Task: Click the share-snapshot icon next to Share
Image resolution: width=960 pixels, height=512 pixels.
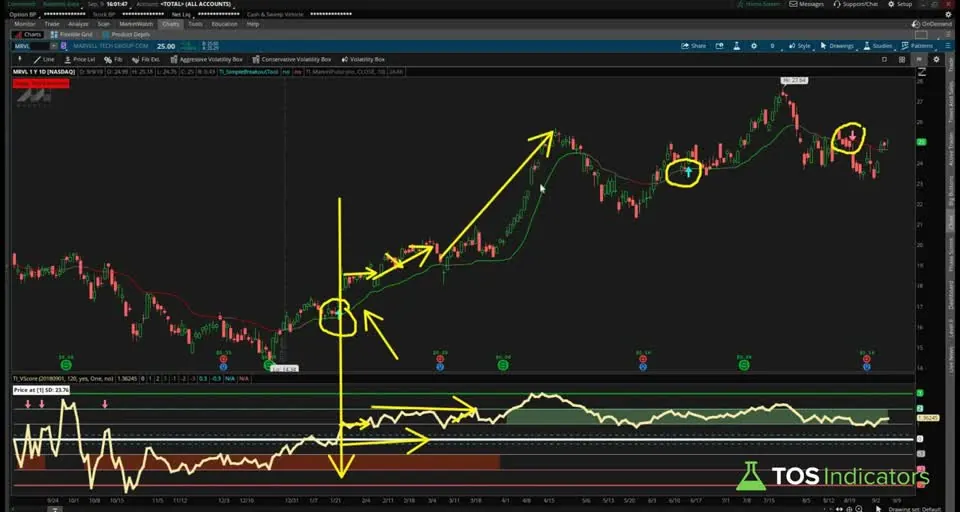Action: click(719, 46)
